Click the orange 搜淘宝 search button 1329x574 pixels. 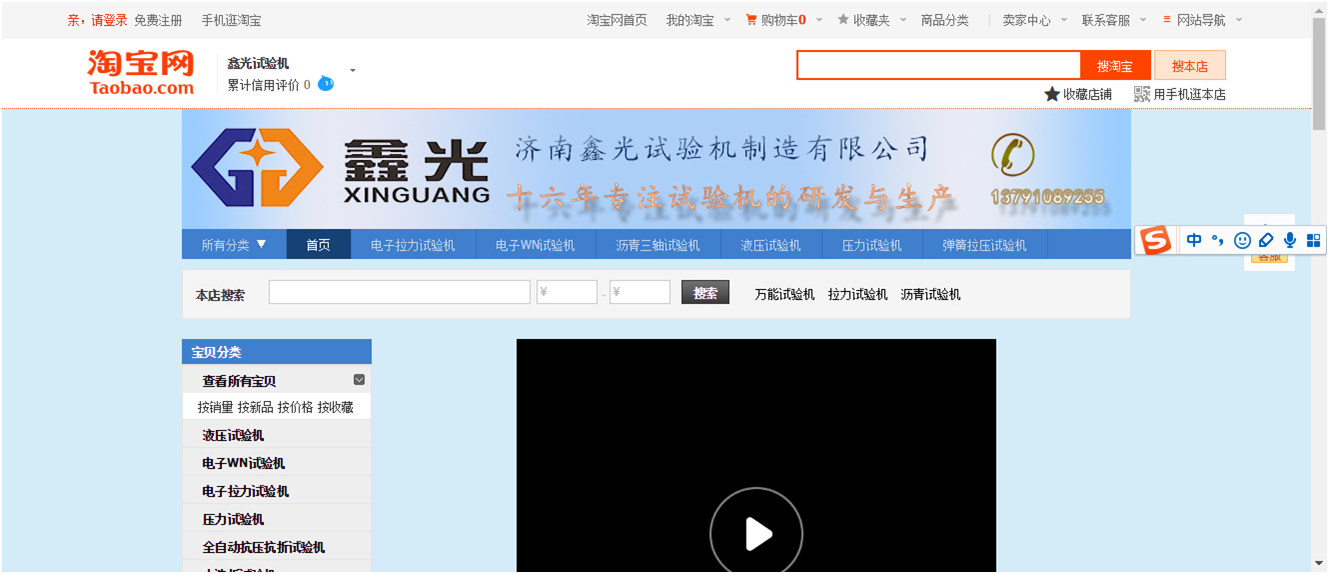(x=1115, y=66)
